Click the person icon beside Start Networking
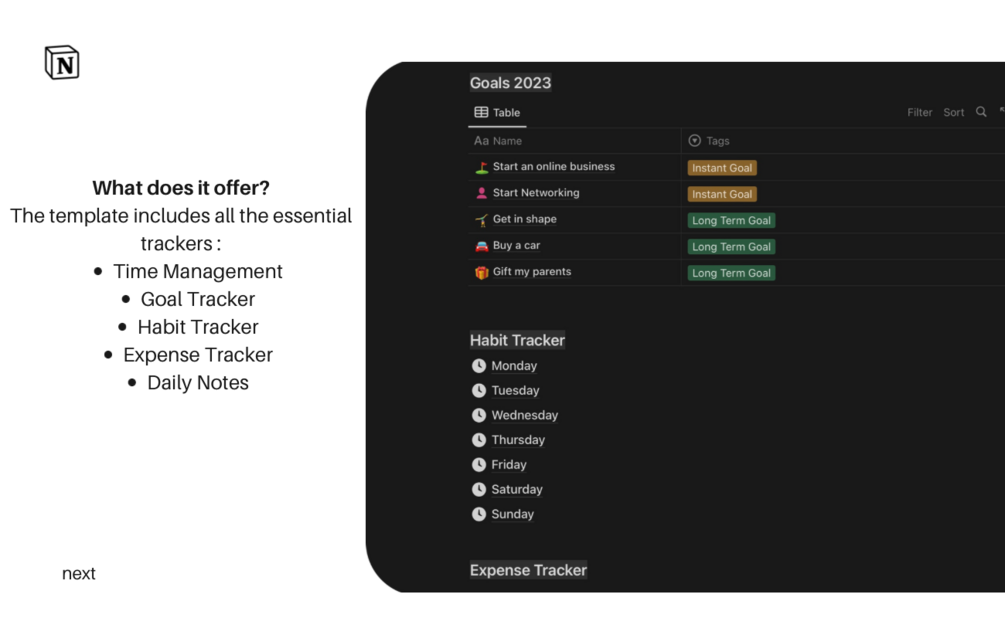Viewport: 1005px width, 618px height. pyautogui.click(x=481, y=194)
